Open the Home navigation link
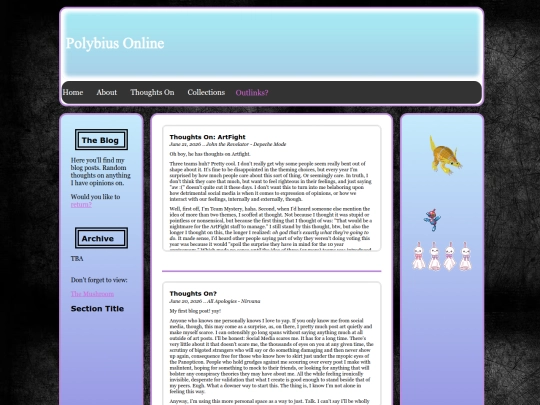 tap(73, 92)
